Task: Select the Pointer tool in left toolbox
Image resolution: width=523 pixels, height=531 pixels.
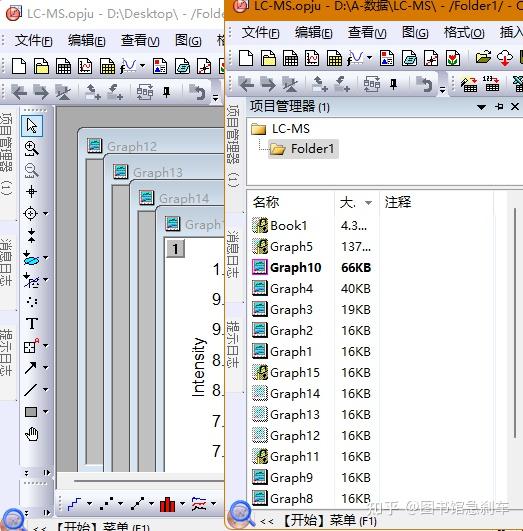Action: pos(32,126)
